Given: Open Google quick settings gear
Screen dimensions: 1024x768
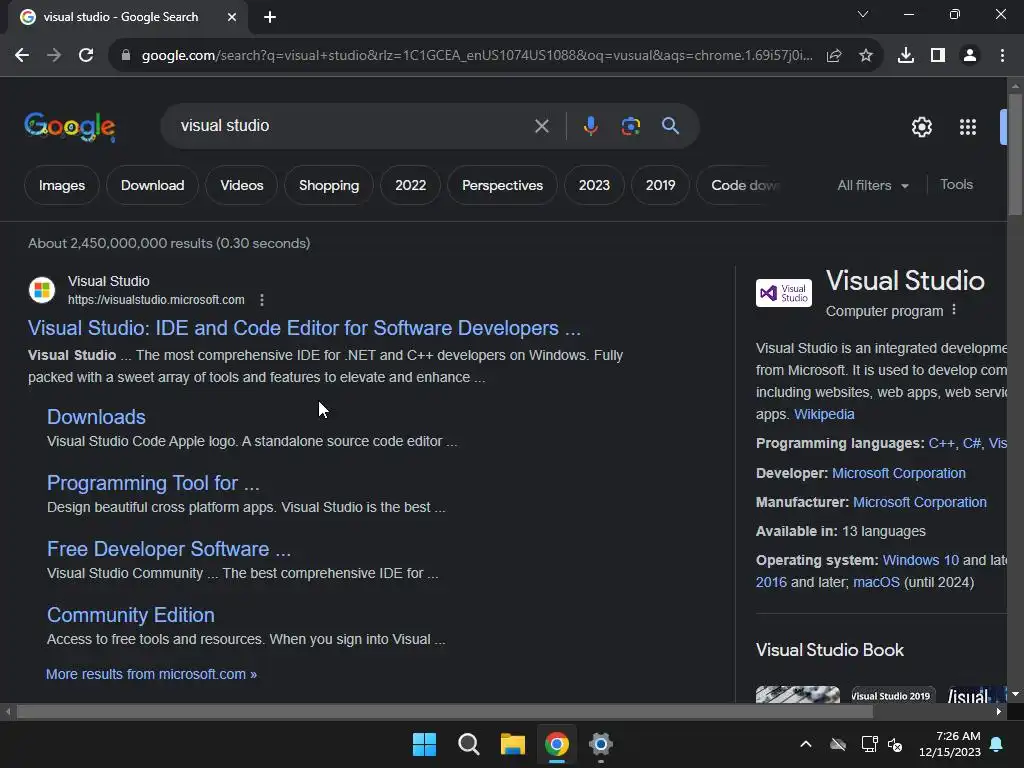Looking at the screenshot, I should [921, 127].
